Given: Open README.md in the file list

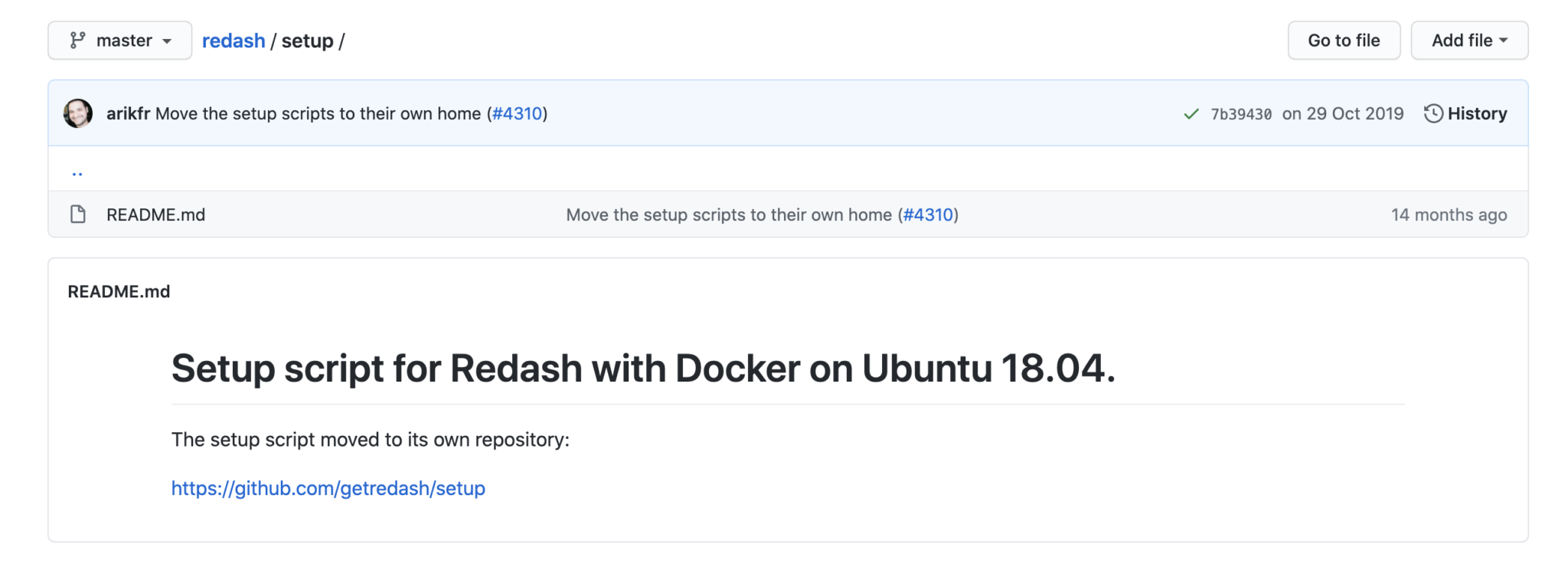Looking at the screenshot, I should click(155, 215).
